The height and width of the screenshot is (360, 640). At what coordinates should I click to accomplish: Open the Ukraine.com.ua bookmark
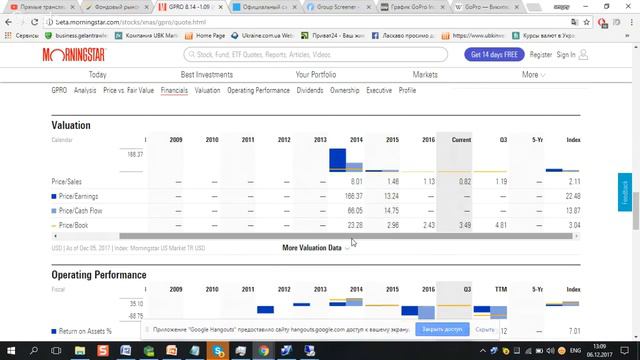tap(262, 36)
